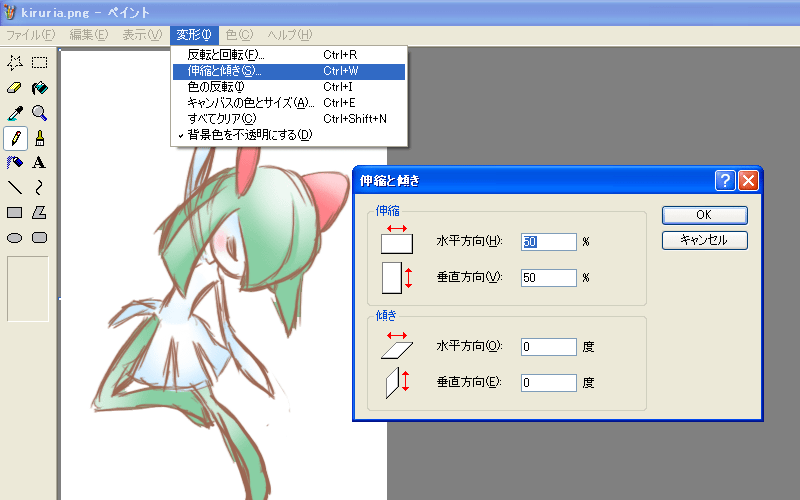Image resolution: width=800 pixels, height=500 pixels.
Task: Select the Brush tool
Action: [x=40, y=138]
